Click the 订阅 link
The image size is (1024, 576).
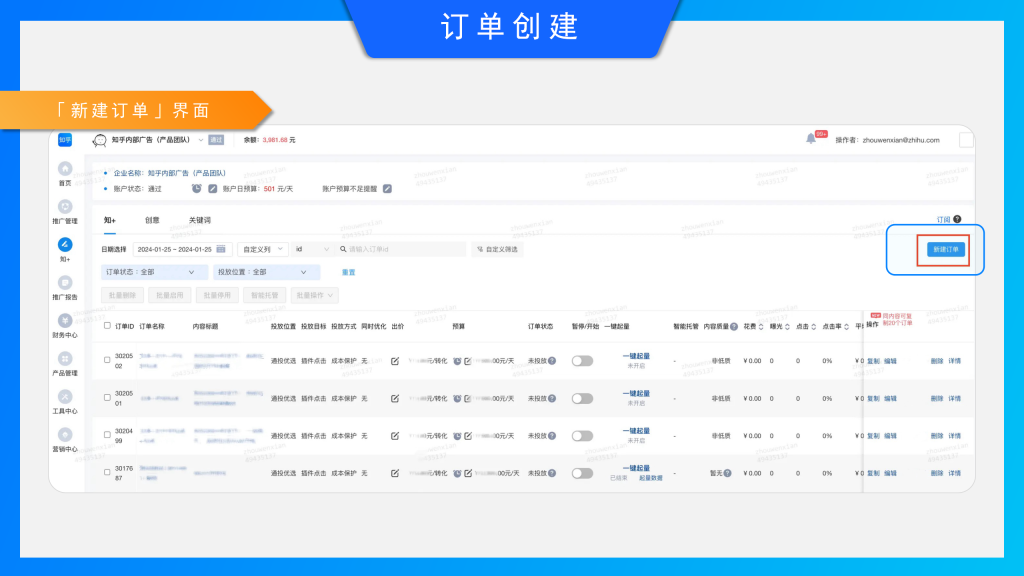(x=944, y=219)
